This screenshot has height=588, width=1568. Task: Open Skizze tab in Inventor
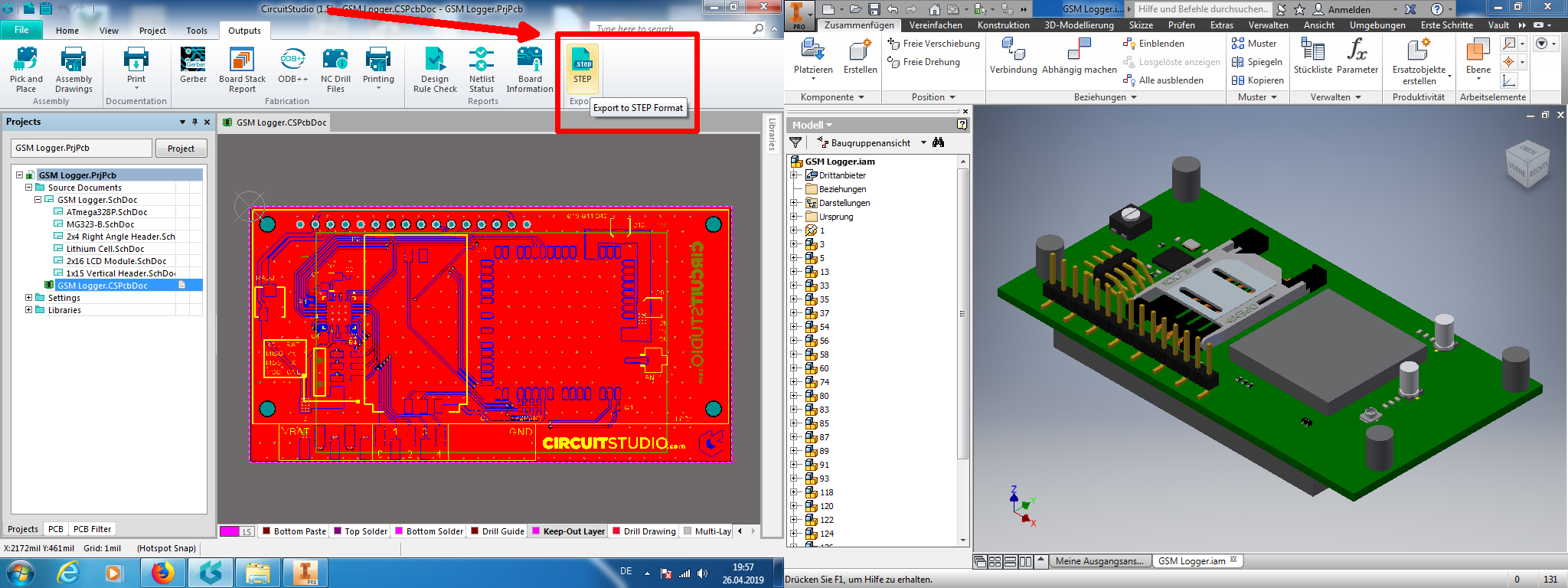point(1141,25)
